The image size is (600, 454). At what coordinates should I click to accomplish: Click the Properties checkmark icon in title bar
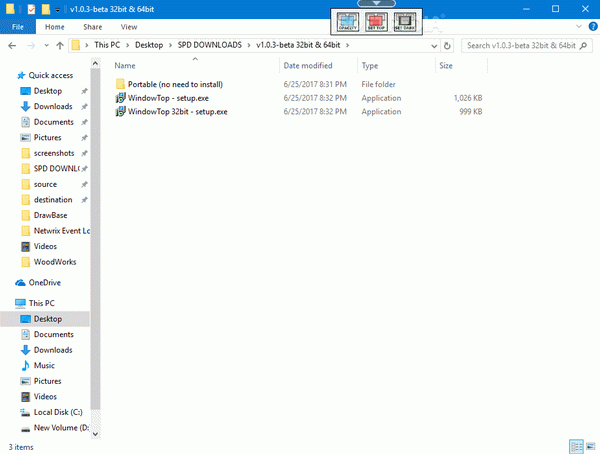point(31,9)
